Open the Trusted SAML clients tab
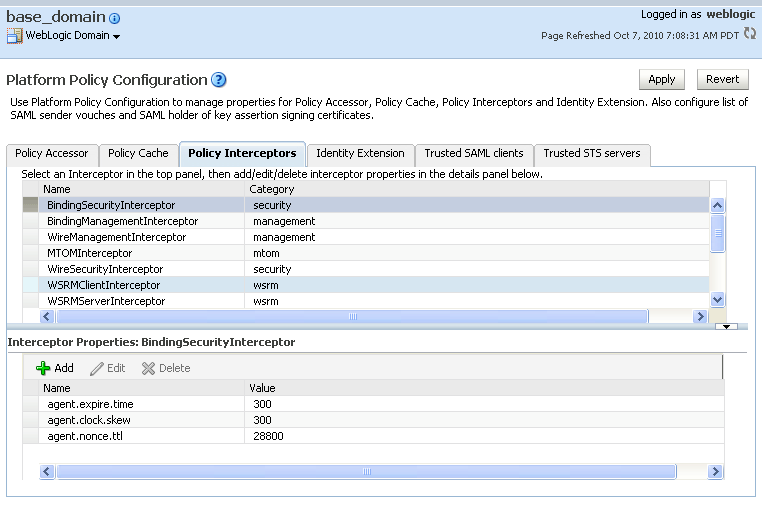The height and width of the screenshot is (506, 762). pyautogui.click(x=474, y=154)
